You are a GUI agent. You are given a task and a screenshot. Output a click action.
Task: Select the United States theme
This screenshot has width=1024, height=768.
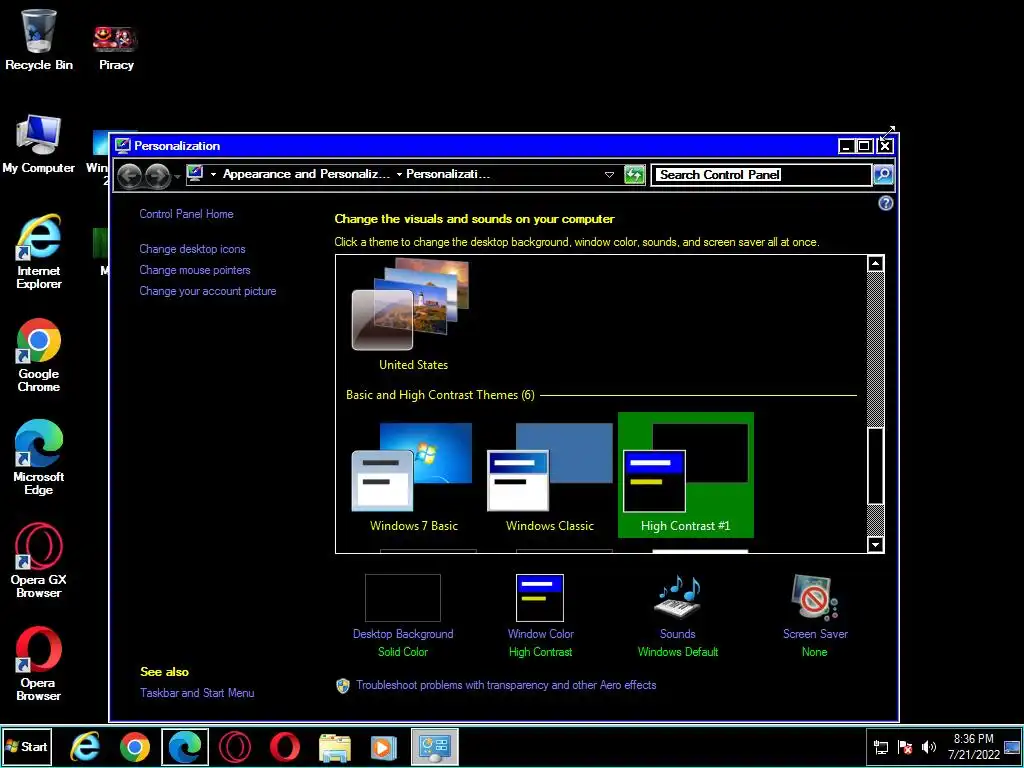(413, 315)
